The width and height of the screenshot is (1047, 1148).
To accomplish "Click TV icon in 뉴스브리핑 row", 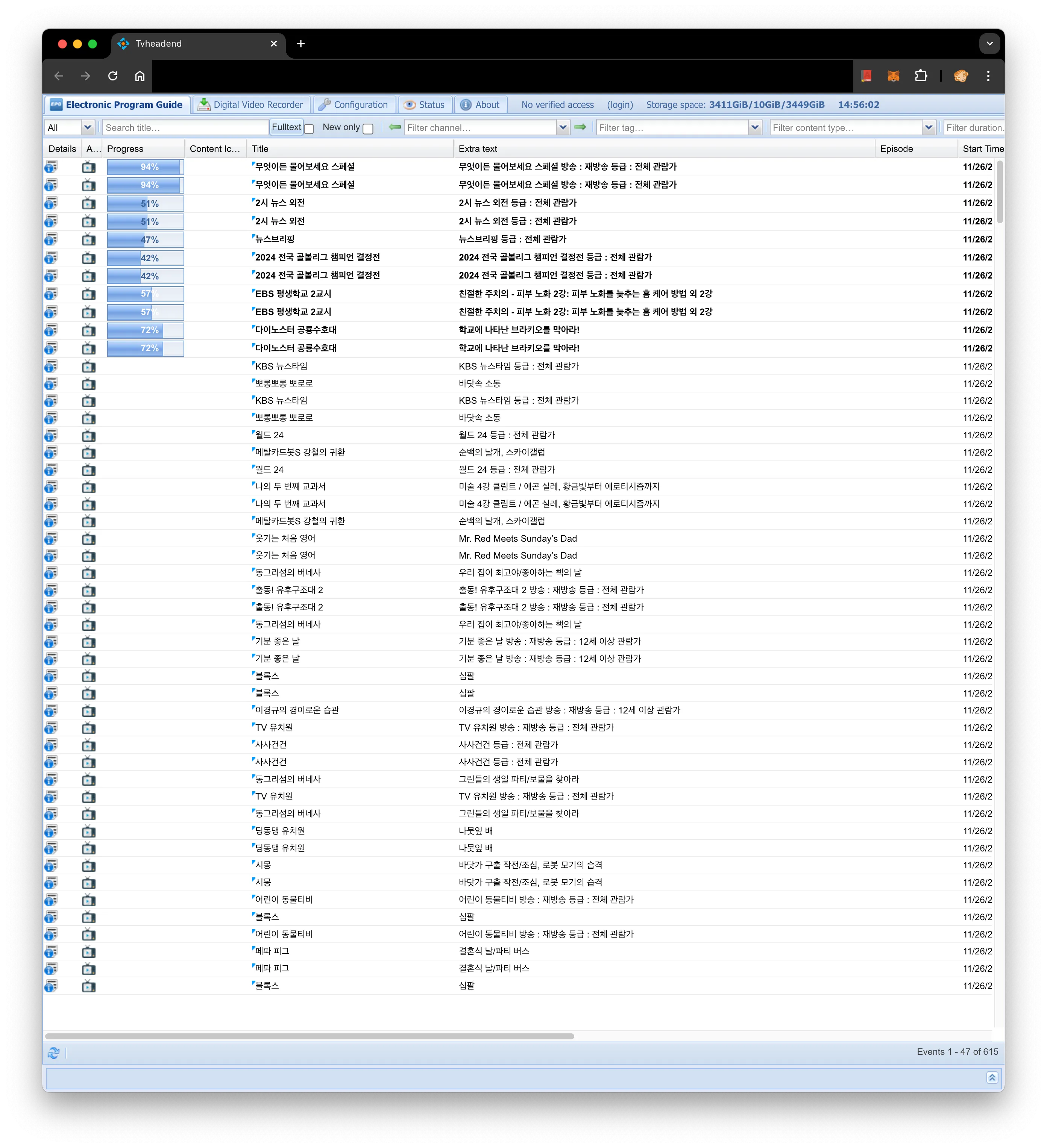I will pyautogui.click(x=89, y=239).
